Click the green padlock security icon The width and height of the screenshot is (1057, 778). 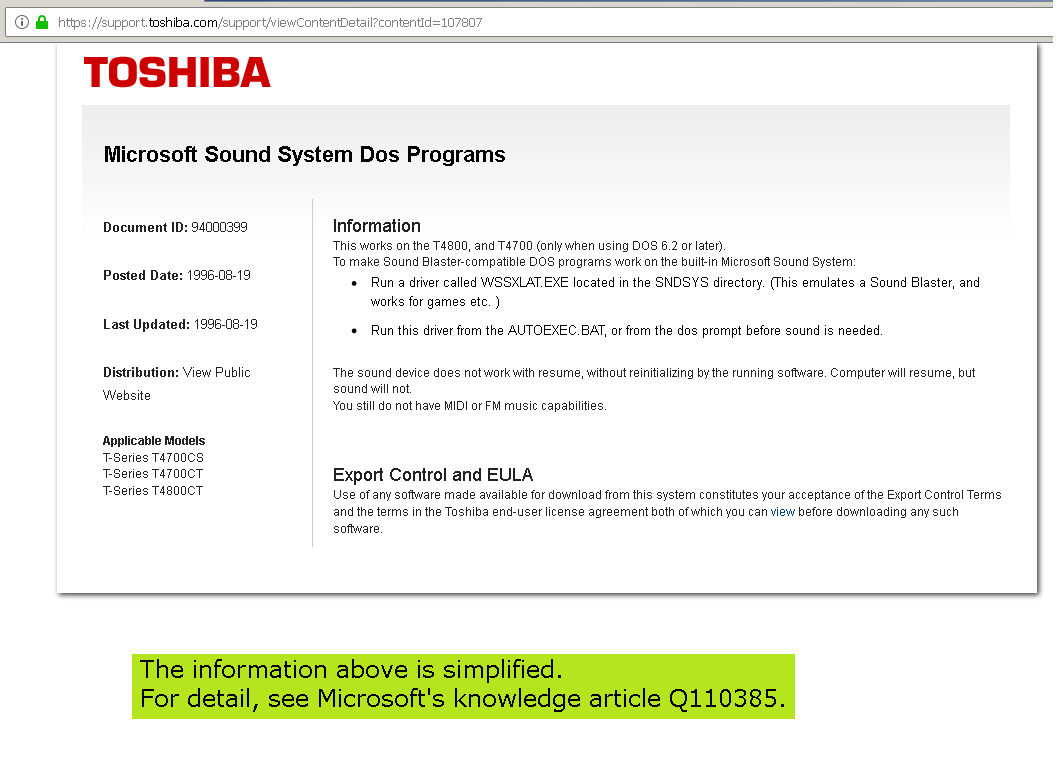point(42,22)
